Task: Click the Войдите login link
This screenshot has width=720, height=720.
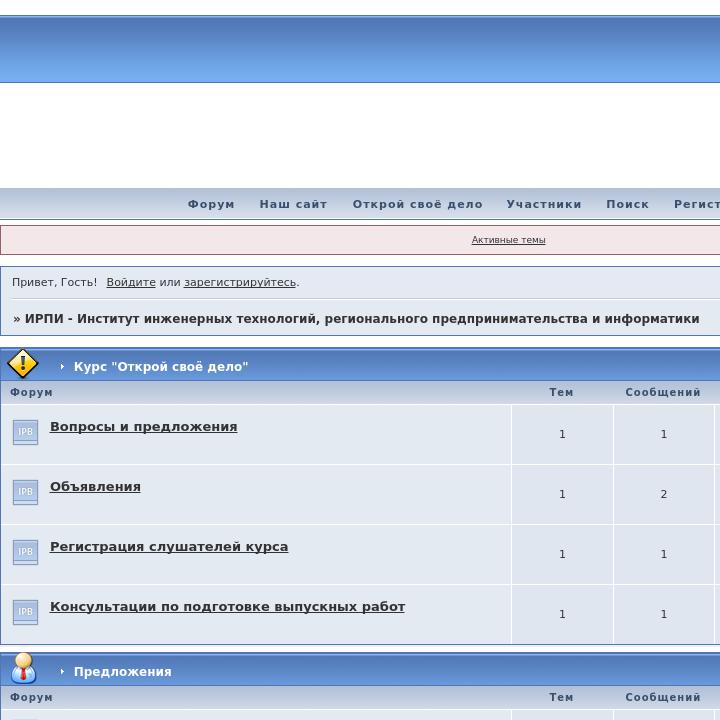Action: coord(131,282)
